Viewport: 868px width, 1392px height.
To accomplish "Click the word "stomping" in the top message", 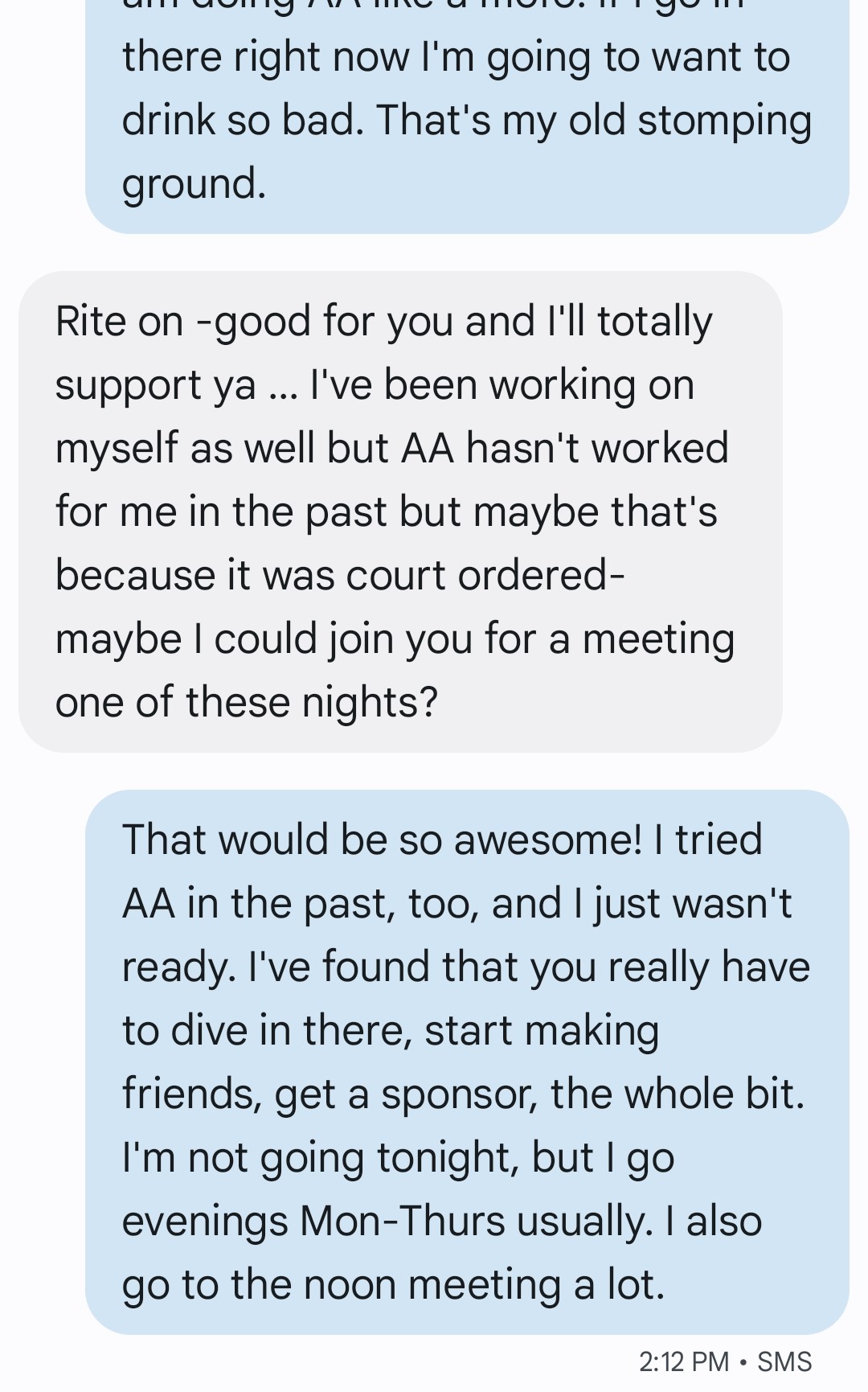I will coord(724,121).
